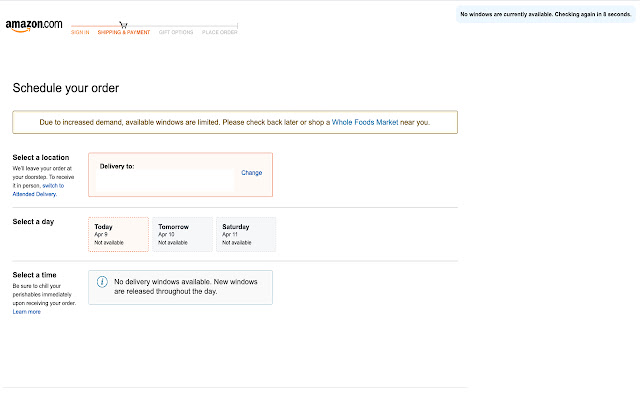Viewport: 640px width, 400px height.
Task: Select the GIFT OPTIONS step
Action: tap(176, 32)
